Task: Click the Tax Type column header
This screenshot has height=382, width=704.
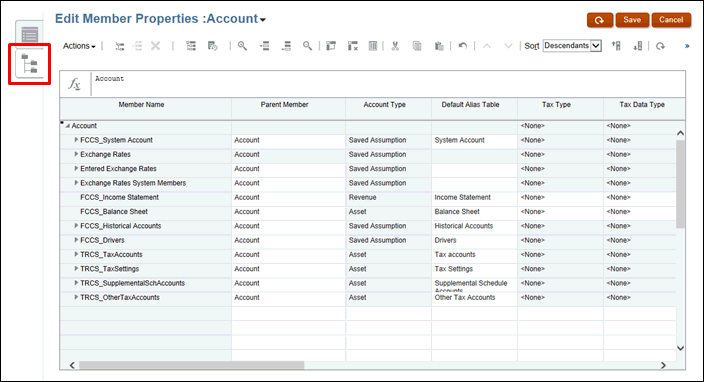Action: 556,105
